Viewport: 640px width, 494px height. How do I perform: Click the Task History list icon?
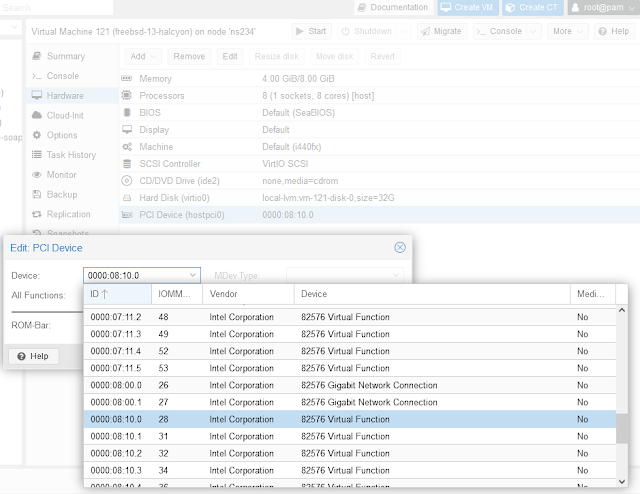click(x=37, y=155)
